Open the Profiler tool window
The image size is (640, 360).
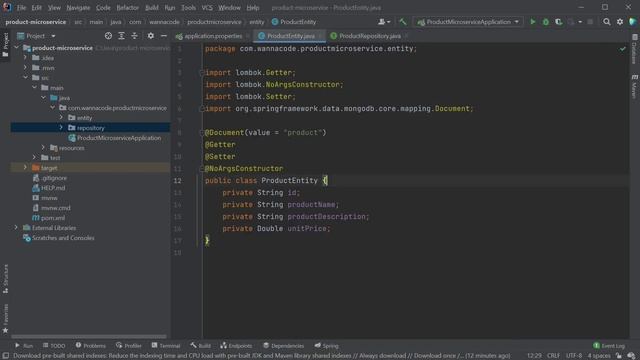[129, 346]
